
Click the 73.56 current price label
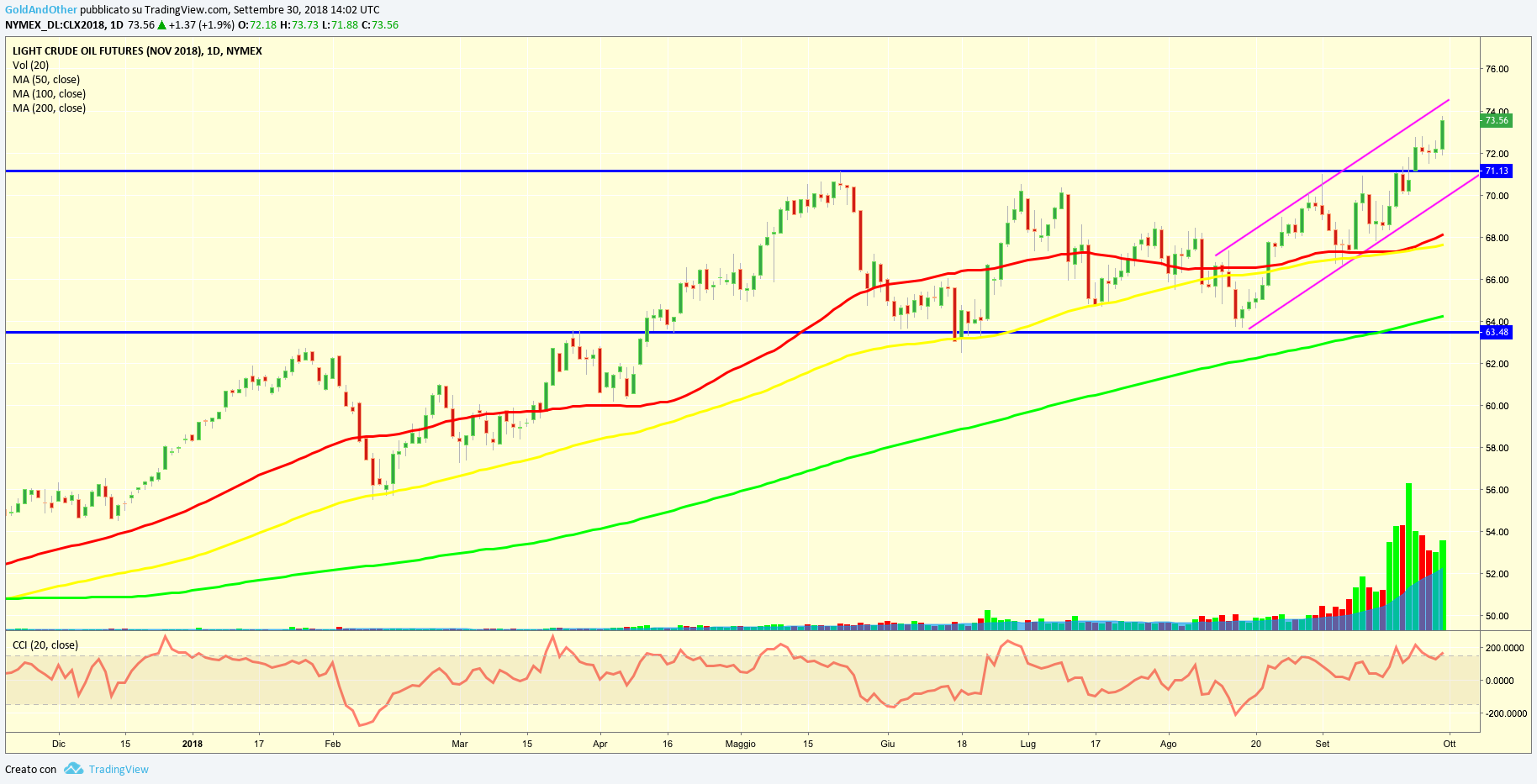coord(1497,120)
